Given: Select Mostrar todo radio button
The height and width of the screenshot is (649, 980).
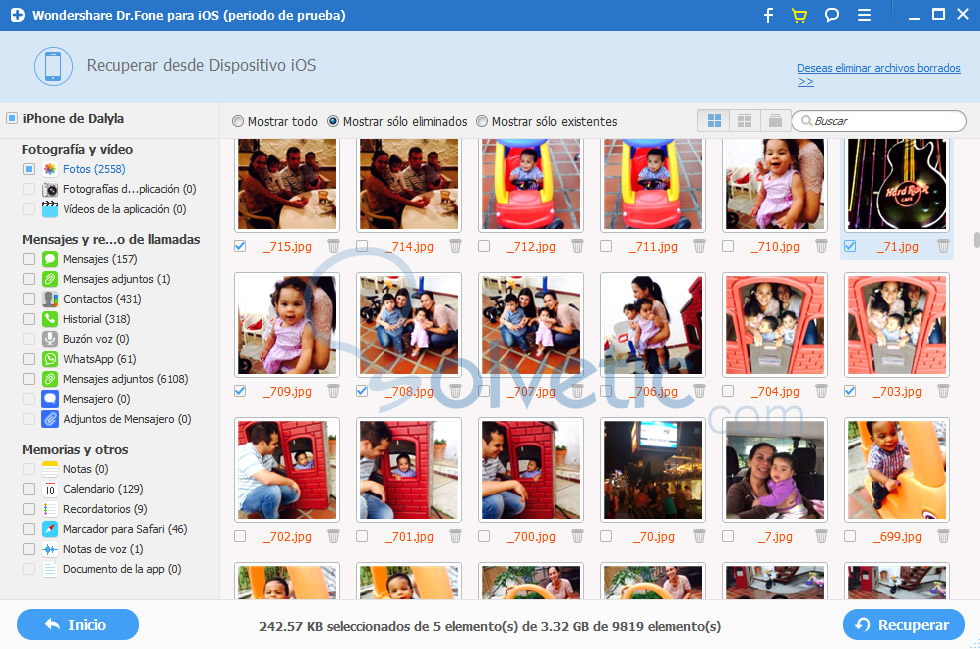Looking at the screenshot, I should click(238, 121).
